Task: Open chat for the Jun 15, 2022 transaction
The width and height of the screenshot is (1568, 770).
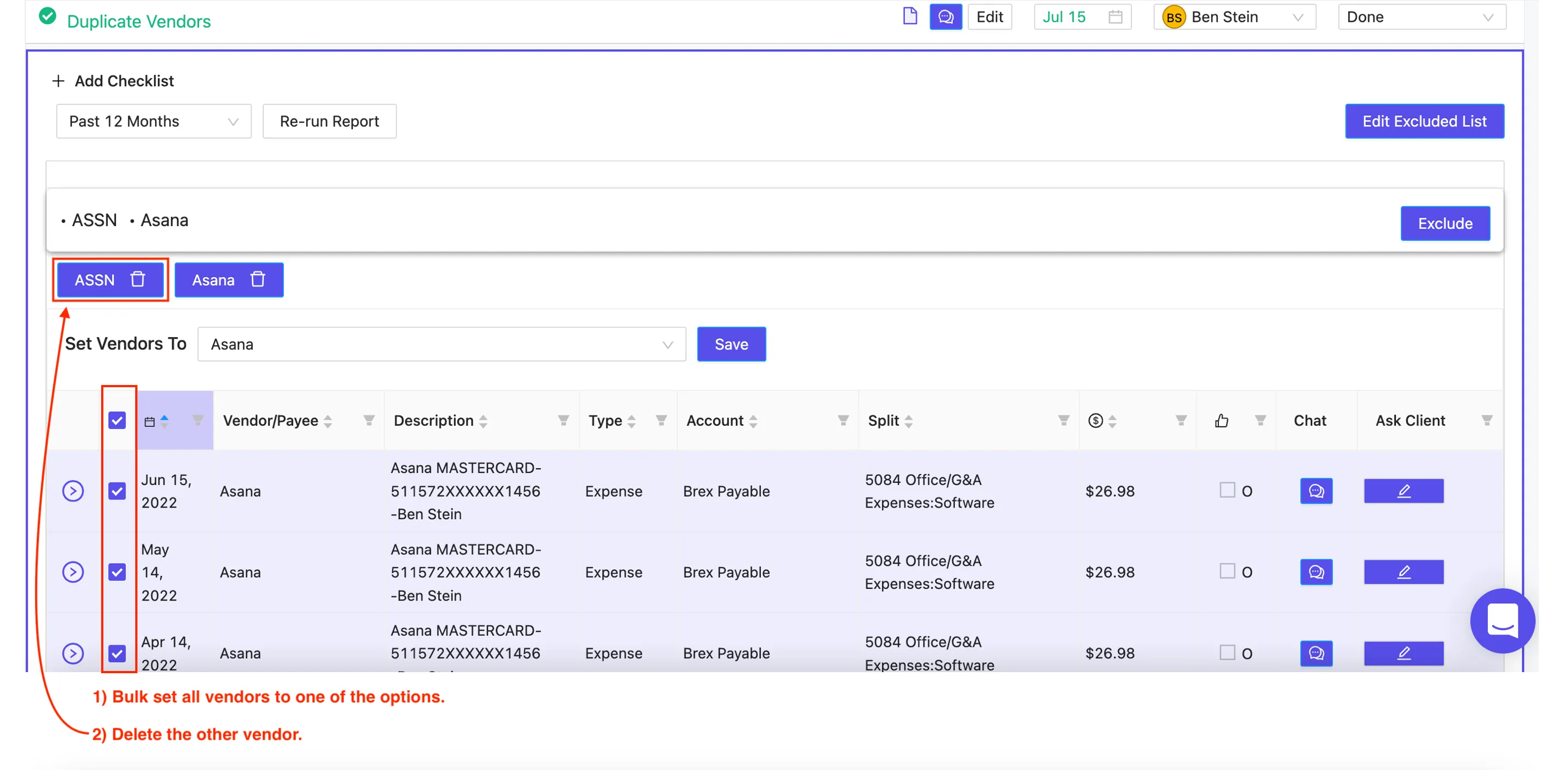Action: (1316, 491)
